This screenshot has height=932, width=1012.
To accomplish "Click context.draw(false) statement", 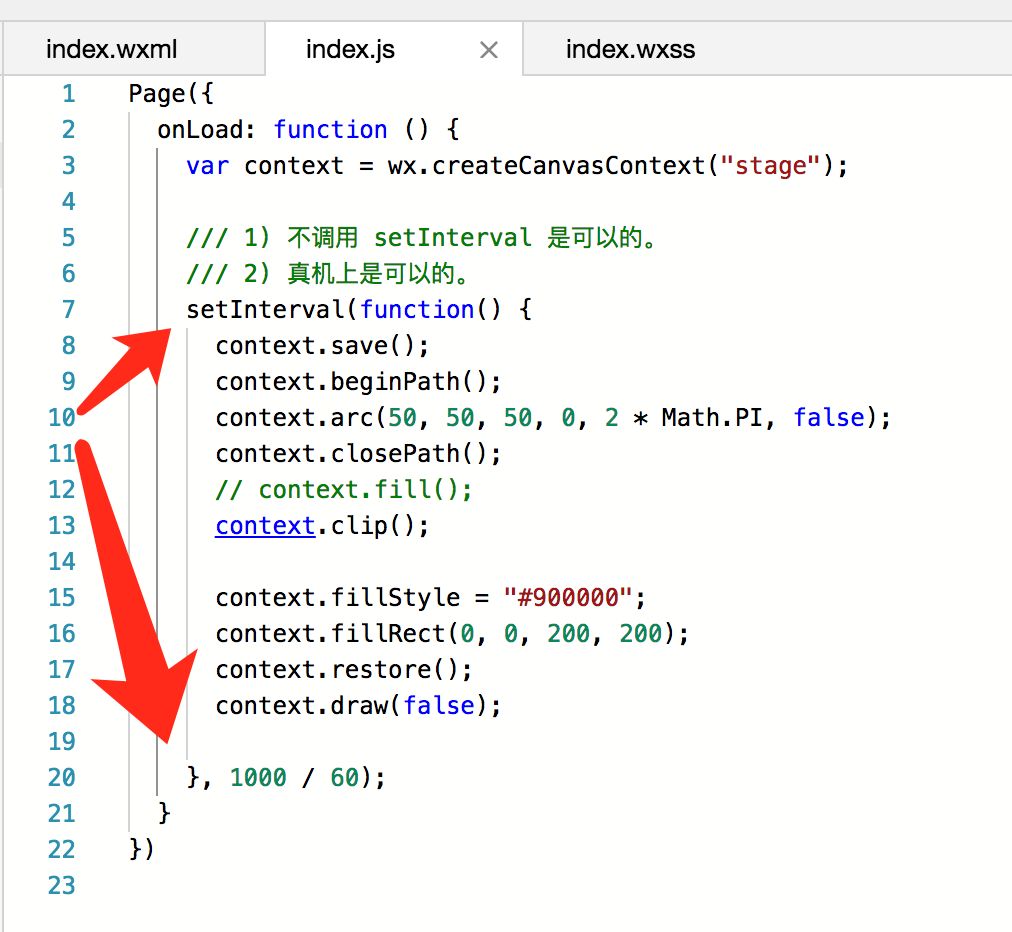I will point(358,705).
